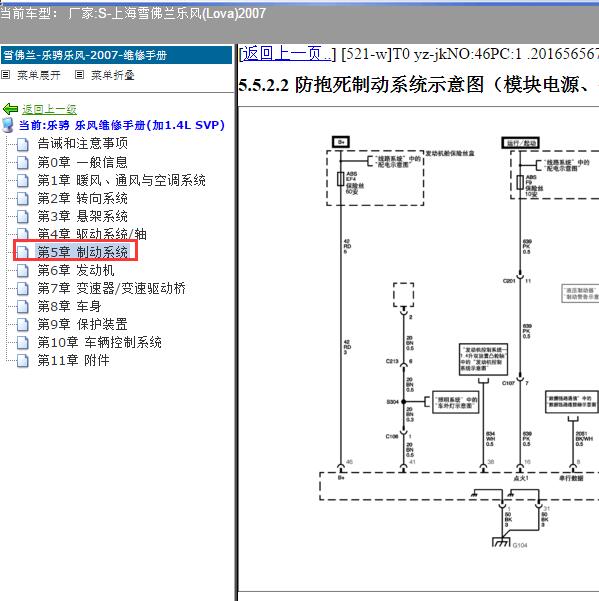Click the 菜单展开 square icon
This screenshot has height=601, width=599.
(5, 75)
